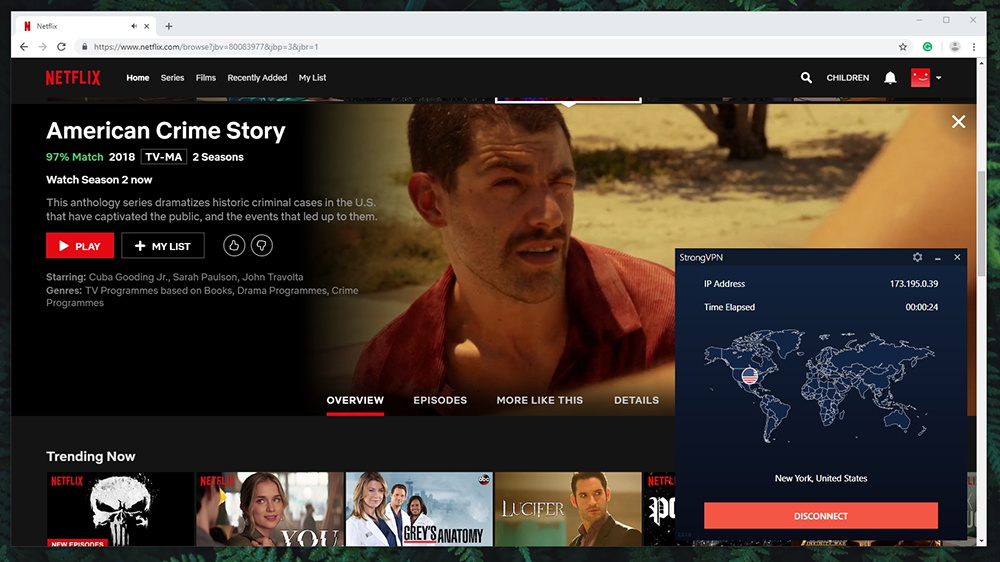Rate with thumbs down icon
Screen dimensions: 1000x562
[x=261, y=246]
